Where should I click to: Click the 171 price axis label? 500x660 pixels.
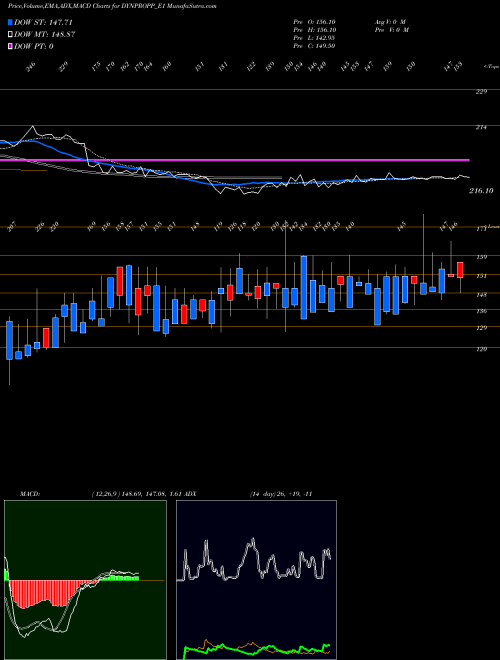pyautogui.click(x=481, y=230)
